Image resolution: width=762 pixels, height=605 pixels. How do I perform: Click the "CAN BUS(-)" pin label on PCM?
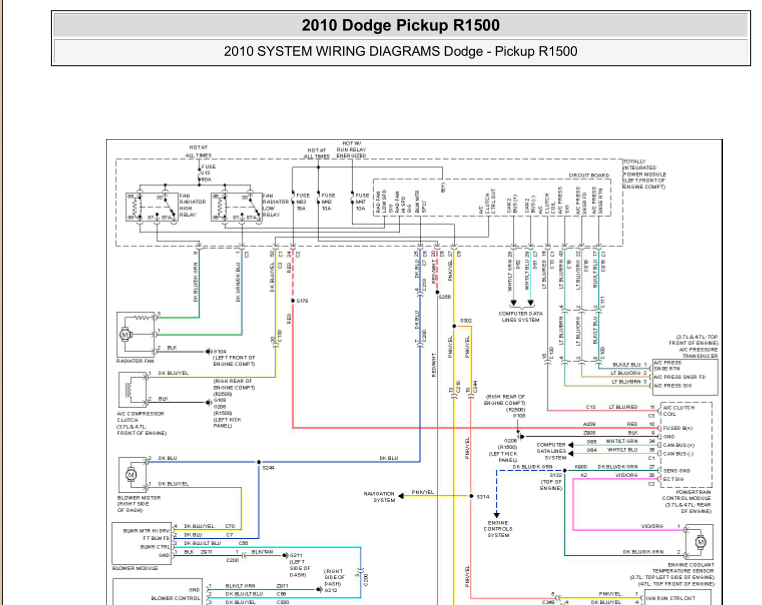click(678, 453)
